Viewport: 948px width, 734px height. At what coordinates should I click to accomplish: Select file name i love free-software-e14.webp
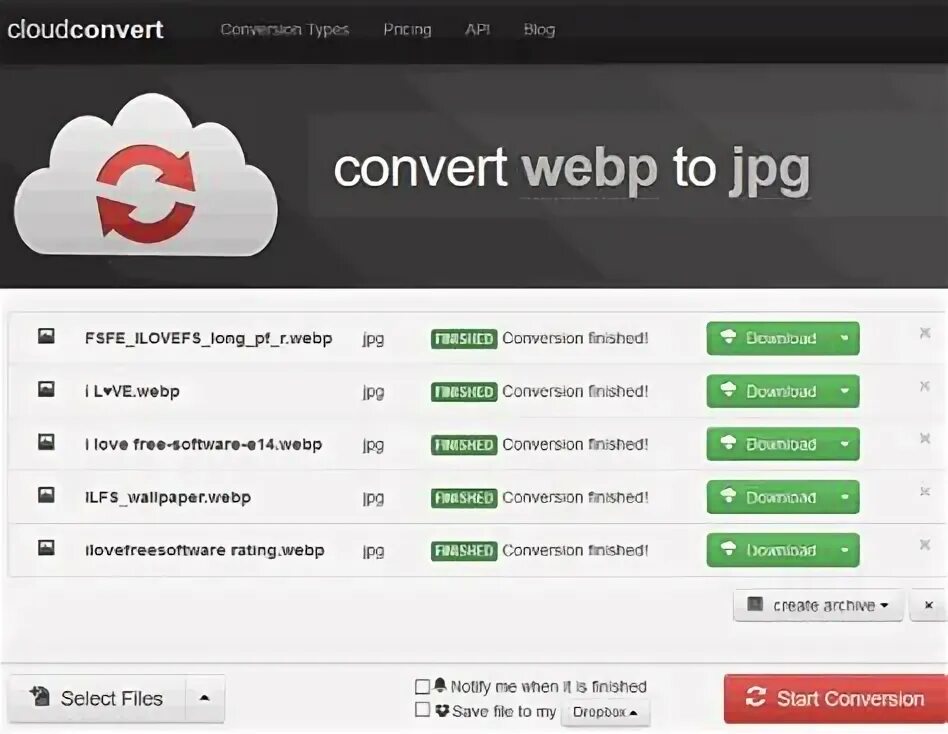pos(203,444)
